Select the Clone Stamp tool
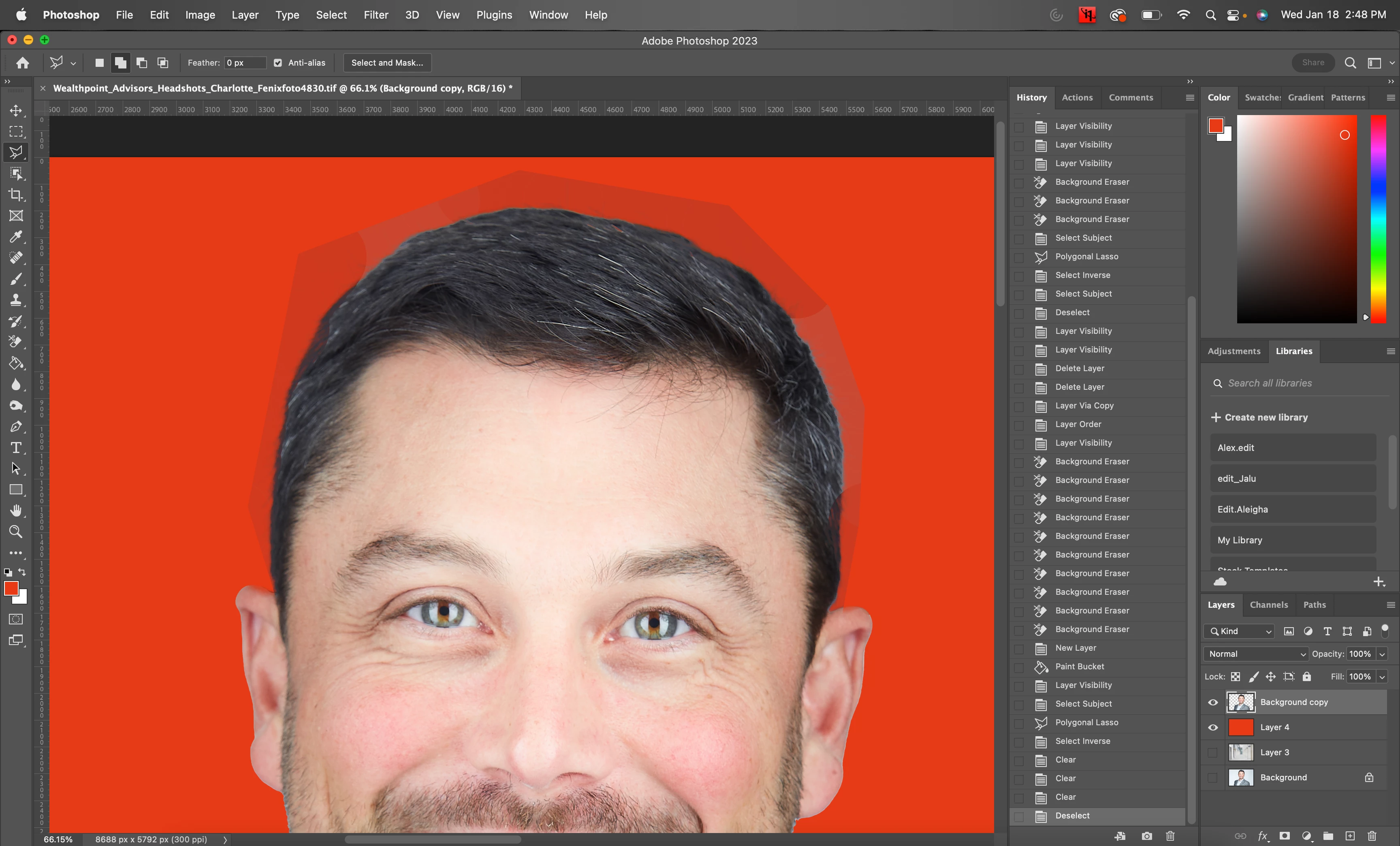The image size is (1400, 846). [x=16, y=300]
